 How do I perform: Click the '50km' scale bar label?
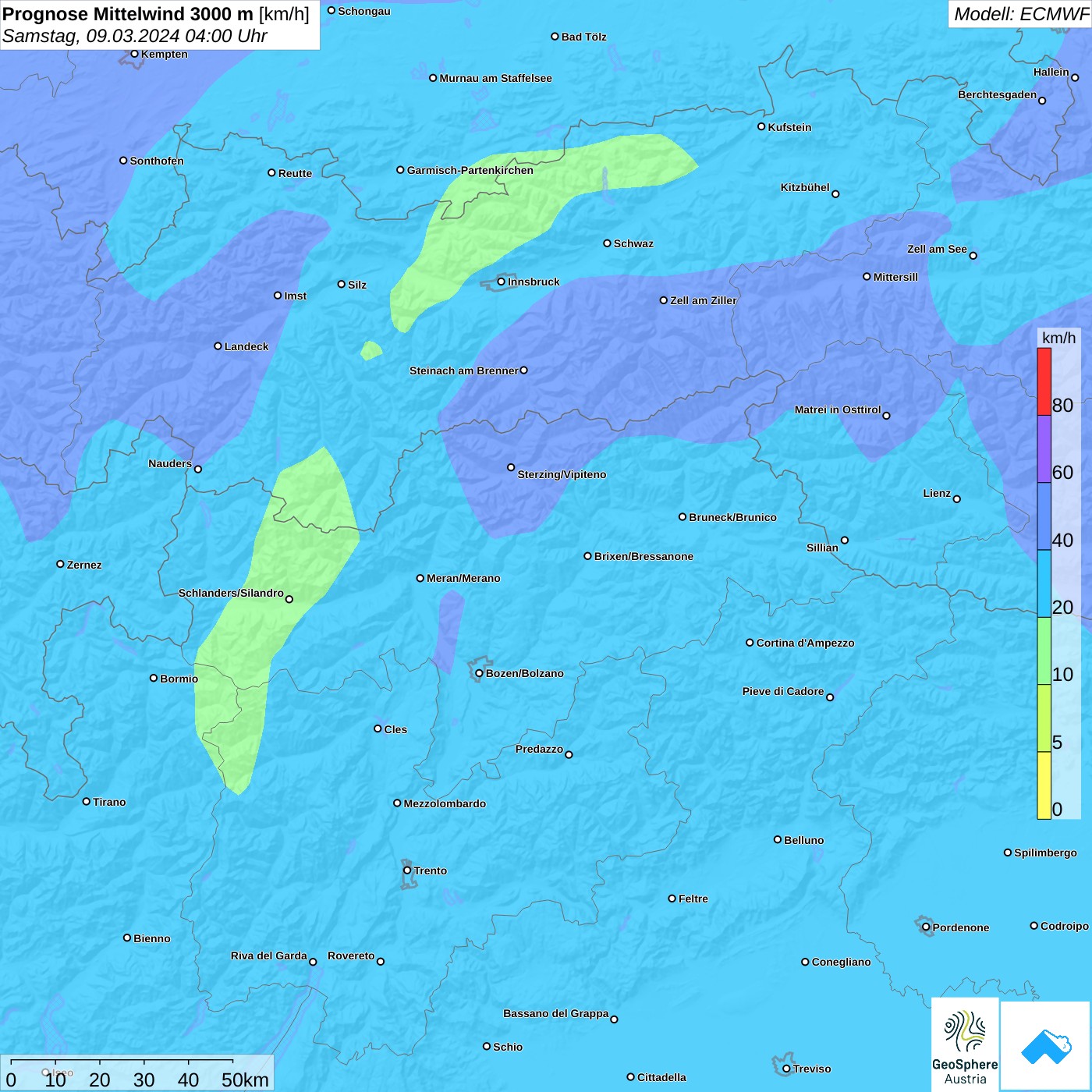coord(245,1080)
